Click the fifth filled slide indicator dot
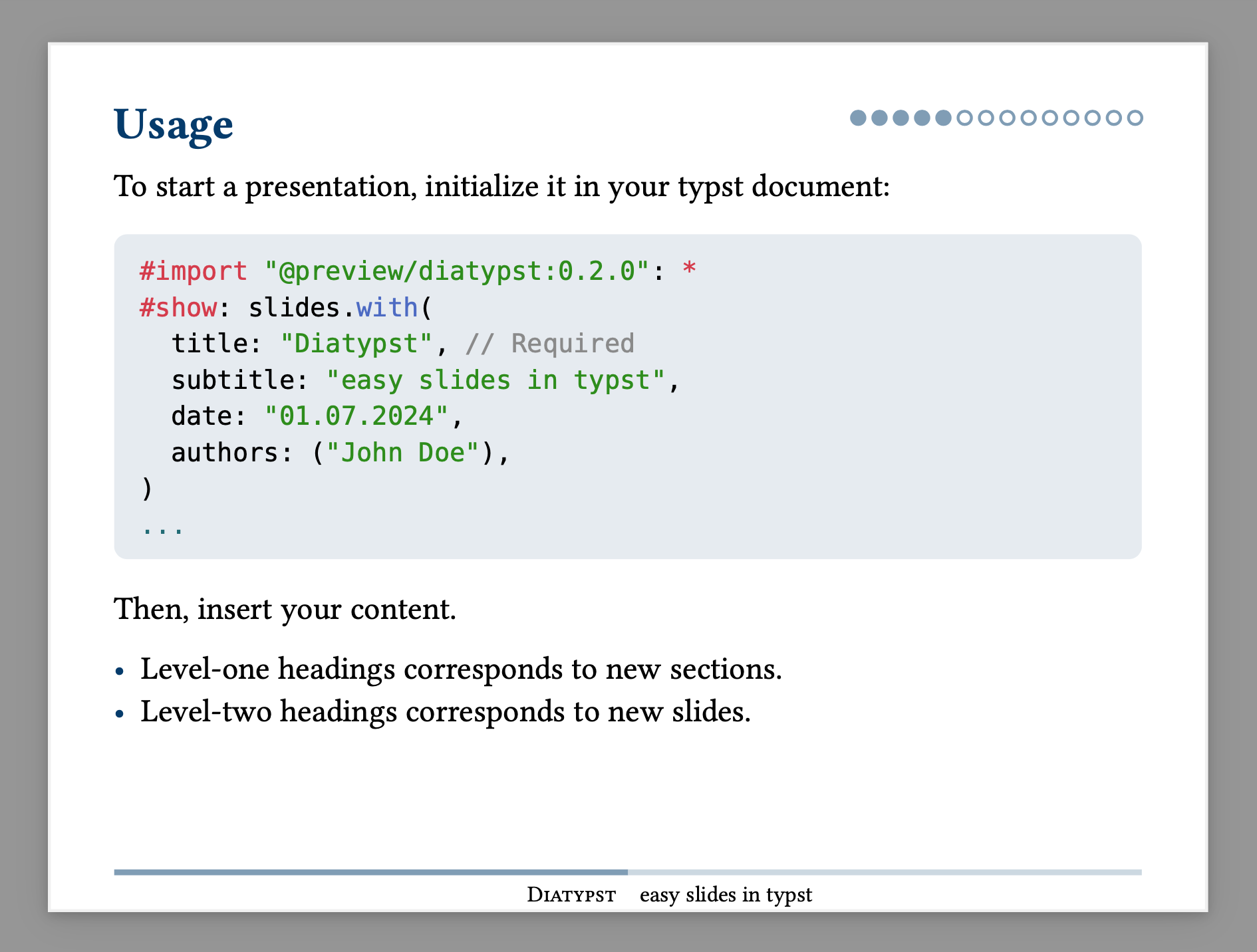The height and width of the screenshot is (952, 1257). tap(944, 118)
